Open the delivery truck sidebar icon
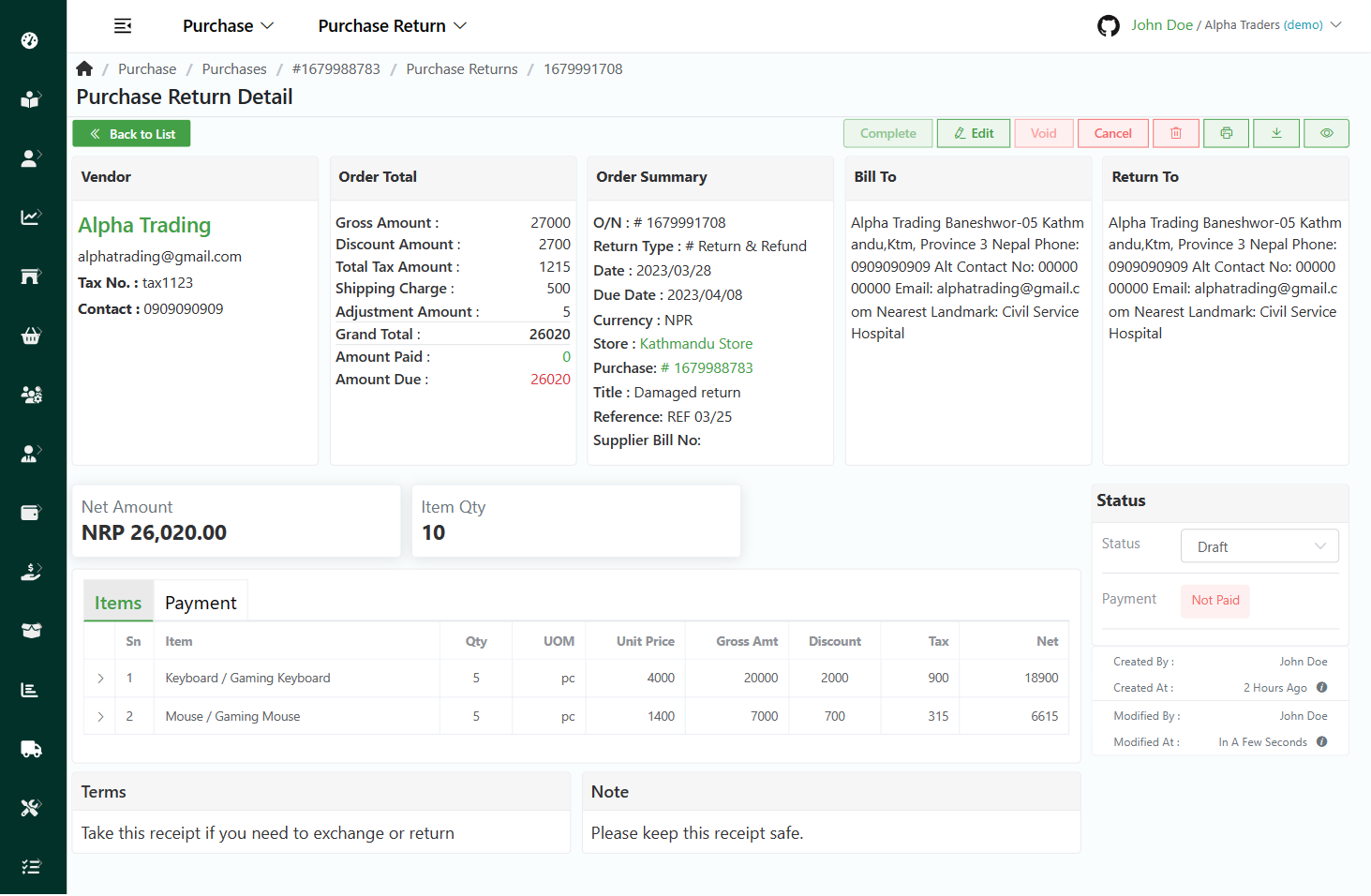 coord(30,749)
